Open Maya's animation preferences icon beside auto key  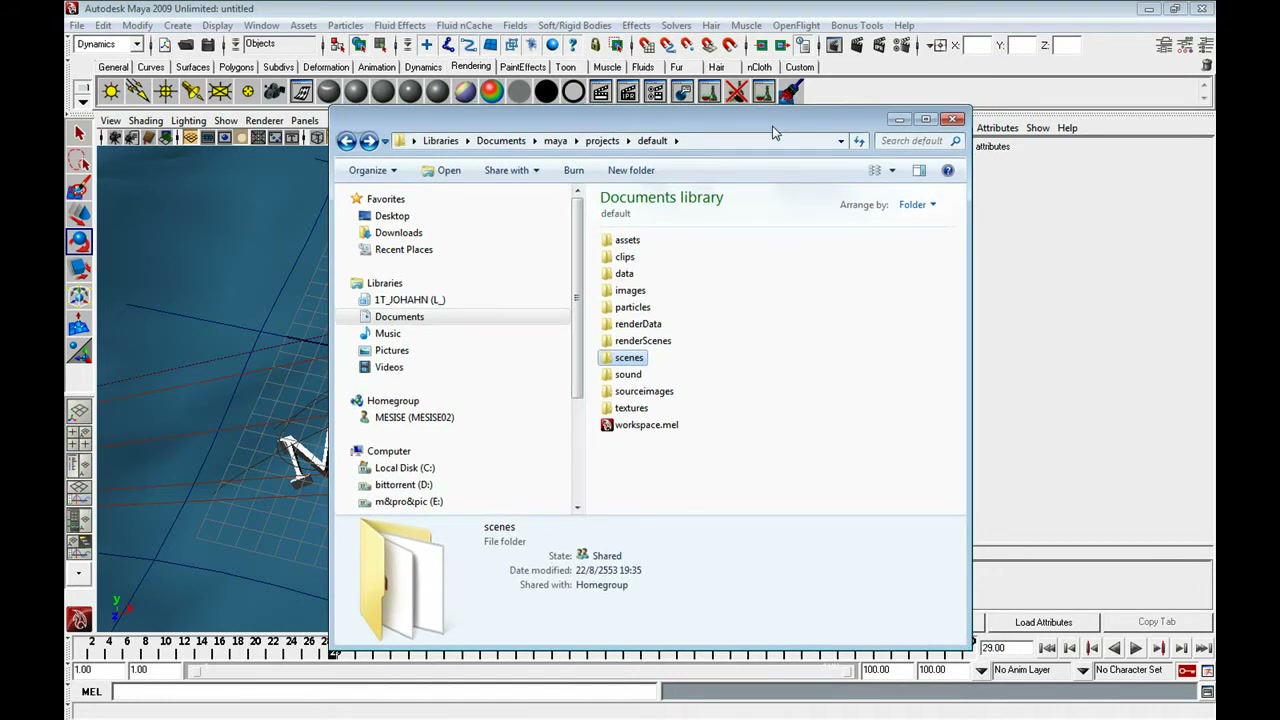(1208, 670)
